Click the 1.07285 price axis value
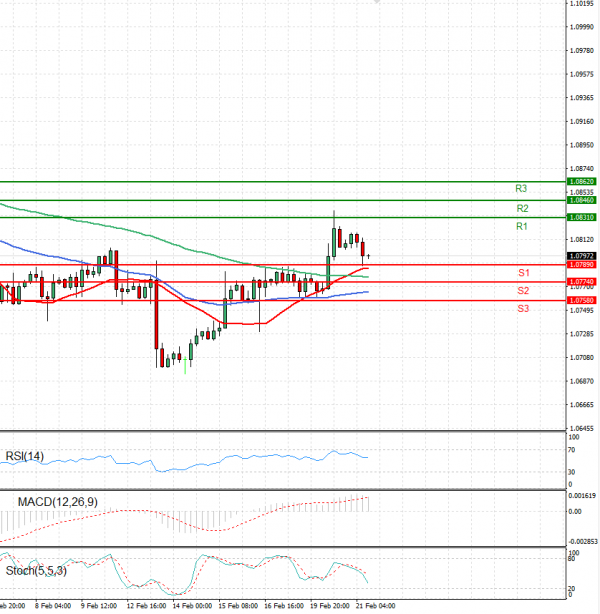This screenshot has height=614, width=600. click(x=582, y=334)
